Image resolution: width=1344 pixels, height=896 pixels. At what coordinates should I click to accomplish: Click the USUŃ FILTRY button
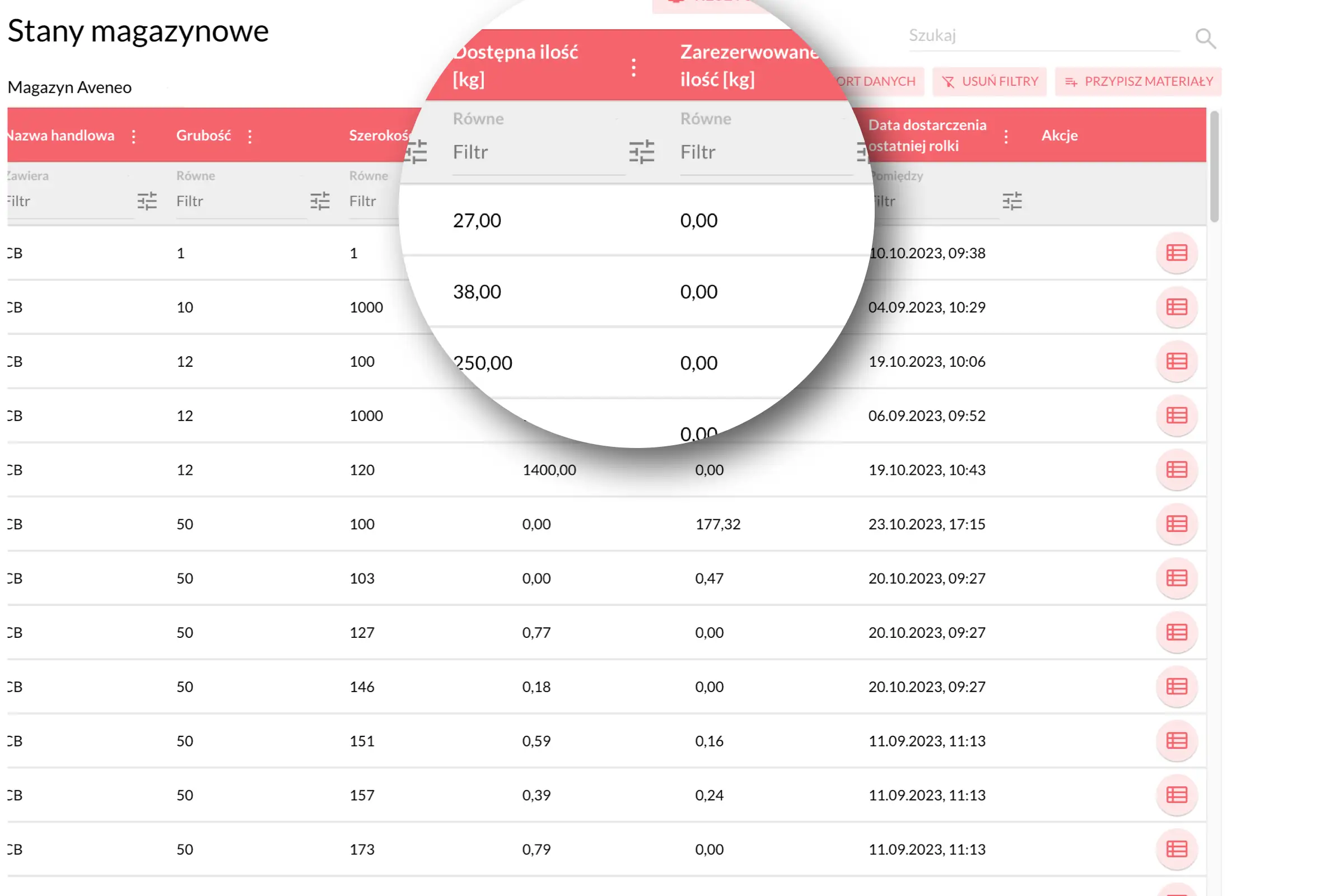(x=989, y=82)
